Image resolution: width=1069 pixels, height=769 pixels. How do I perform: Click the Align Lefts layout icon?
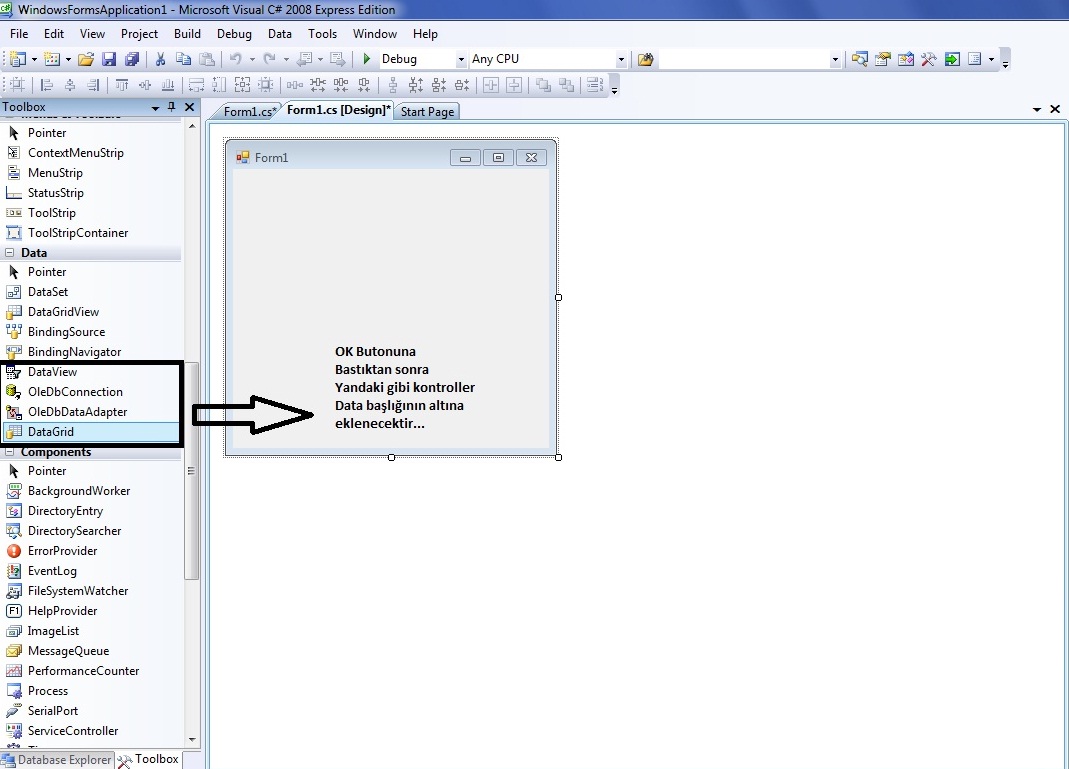pos(44,86)
